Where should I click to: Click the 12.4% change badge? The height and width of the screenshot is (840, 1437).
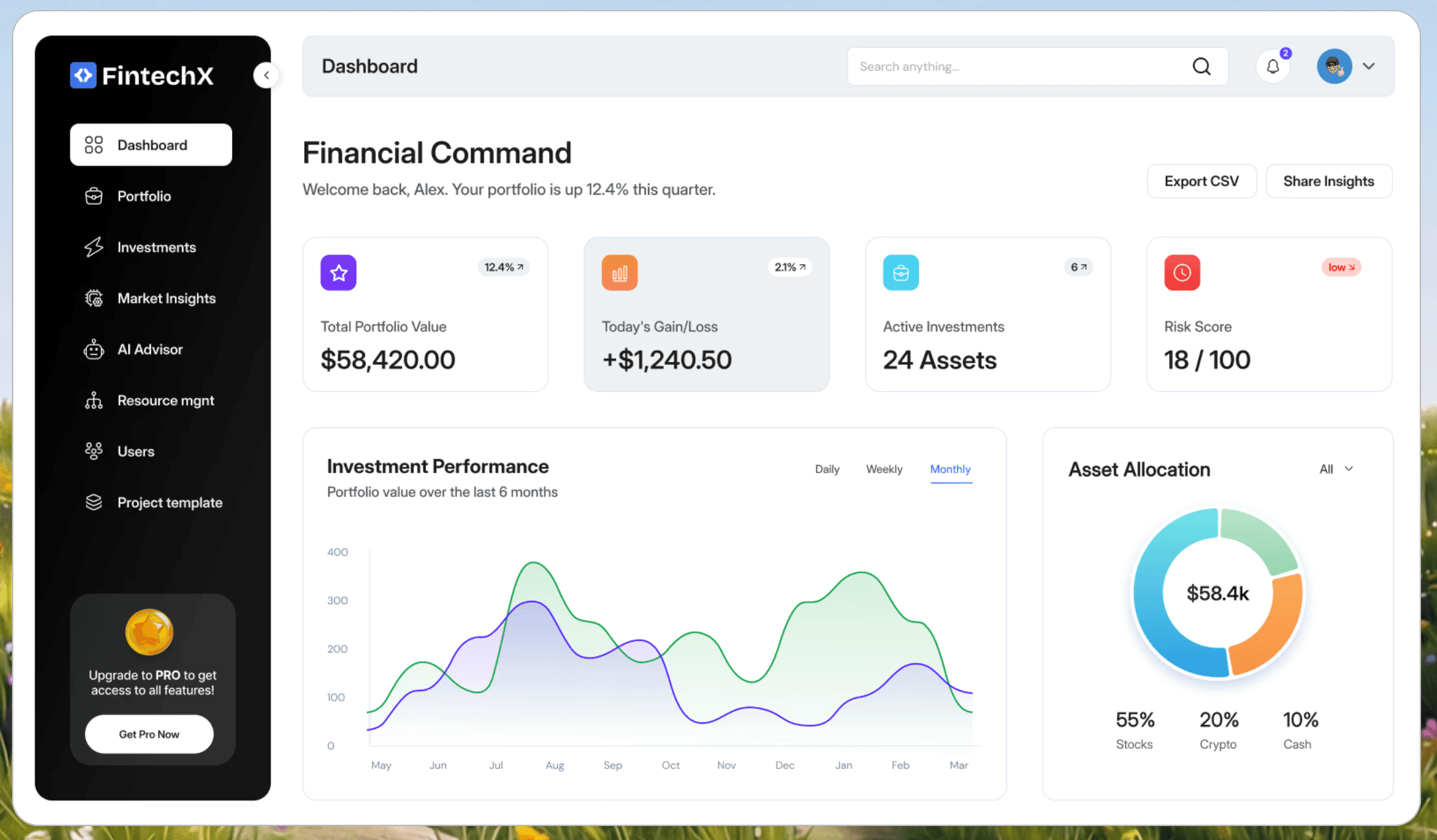click(x=504, y=267)
